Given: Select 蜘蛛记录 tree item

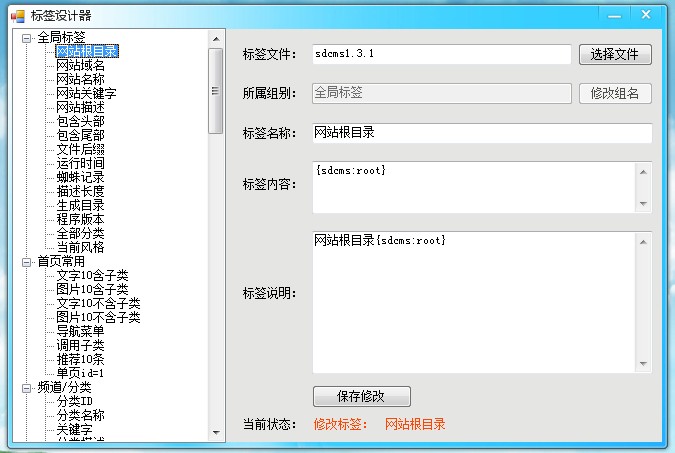Looking at the screenshot, I should point(80,178).
